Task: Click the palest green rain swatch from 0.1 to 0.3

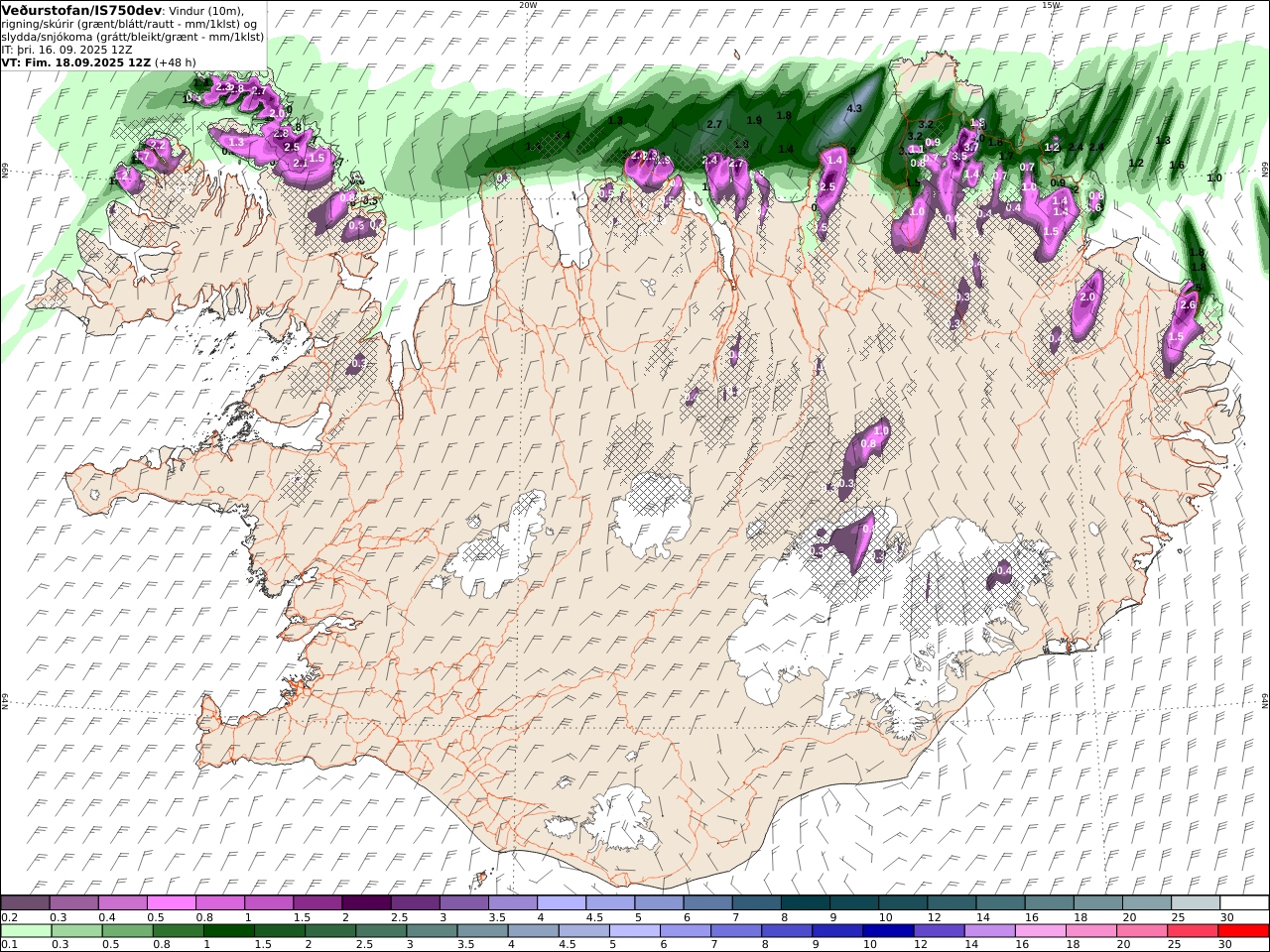Action: (x=26, y=930)
